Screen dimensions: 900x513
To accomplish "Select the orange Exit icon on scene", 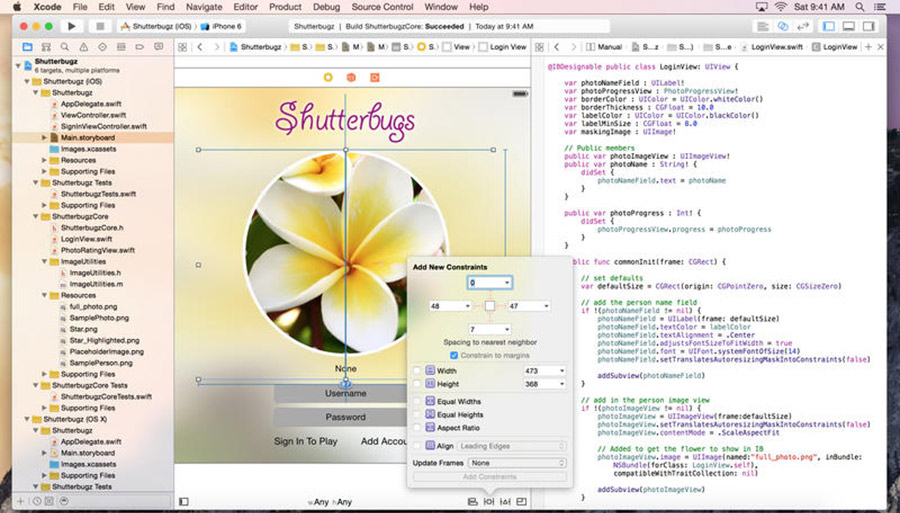I will coord(375,77).
